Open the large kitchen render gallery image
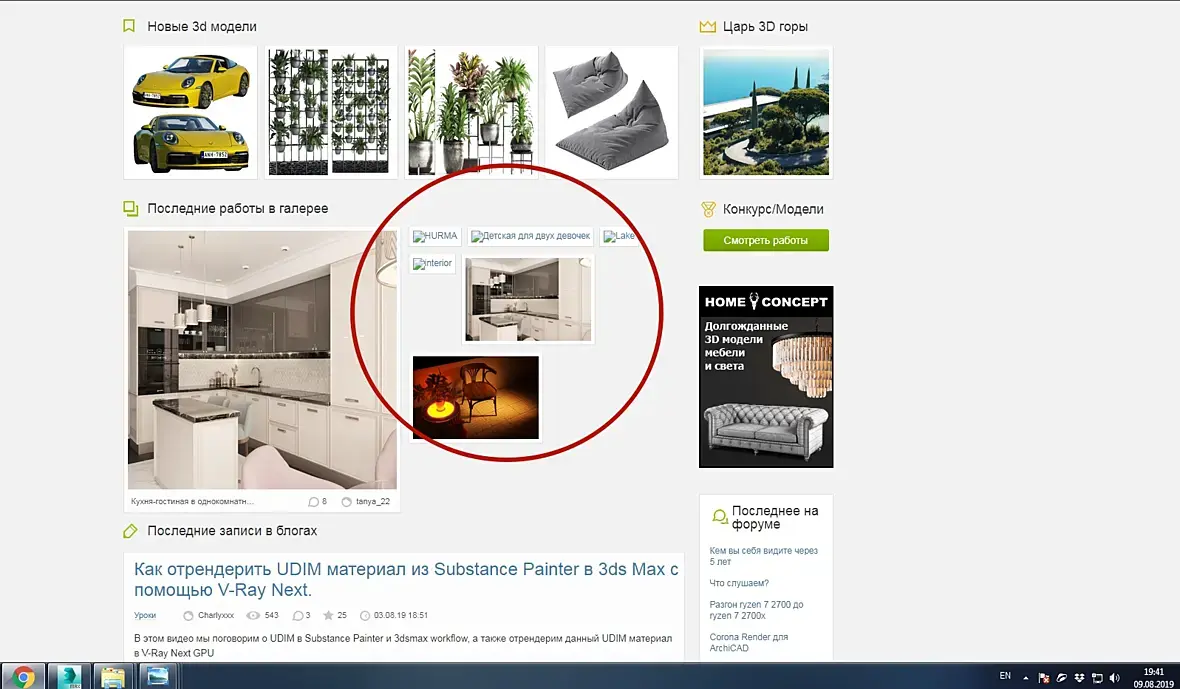 coord(262,360)
